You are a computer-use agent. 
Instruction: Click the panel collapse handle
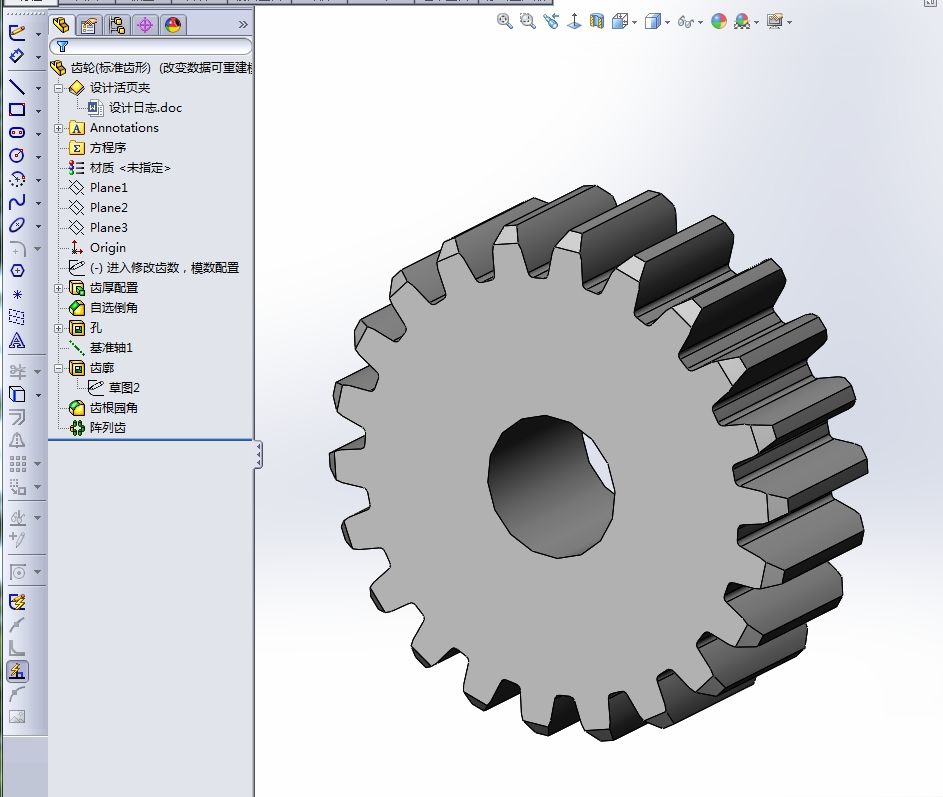coord(258,455)
